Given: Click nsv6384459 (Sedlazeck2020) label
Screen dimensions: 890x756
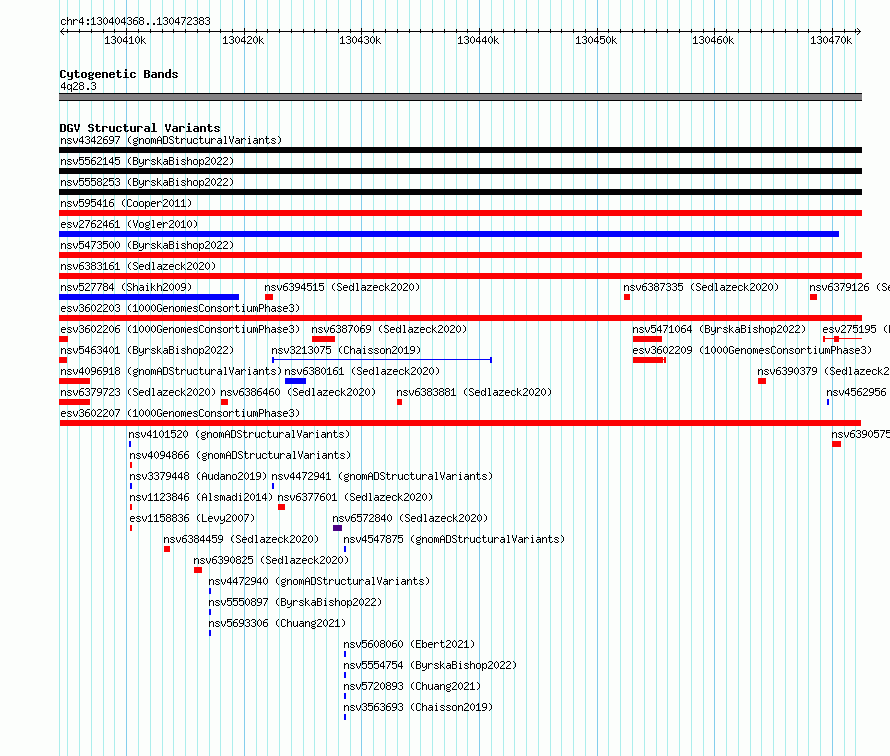Looking at the screenshot, I should [241, 539].
